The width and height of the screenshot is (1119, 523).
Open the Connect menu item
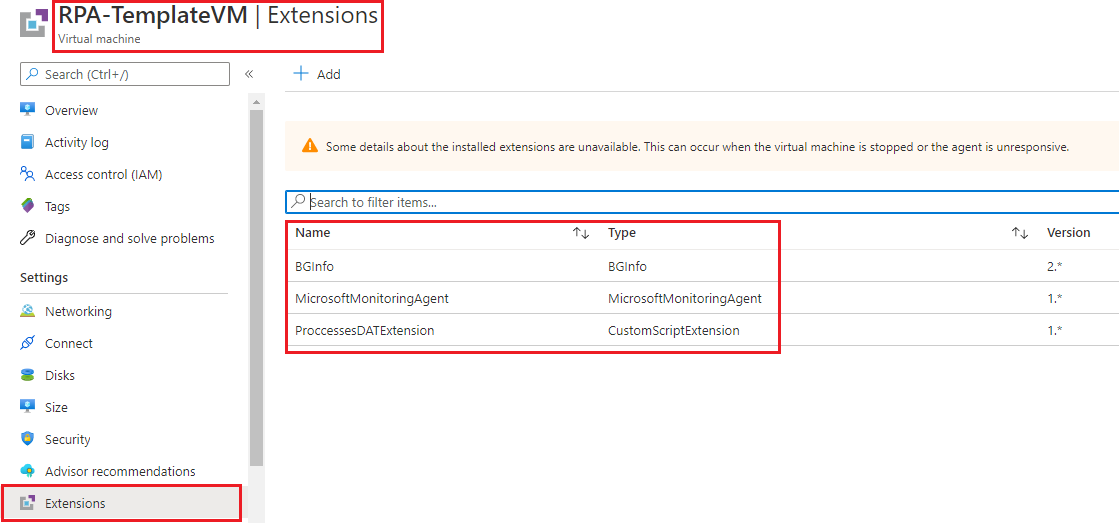(69, 343)
